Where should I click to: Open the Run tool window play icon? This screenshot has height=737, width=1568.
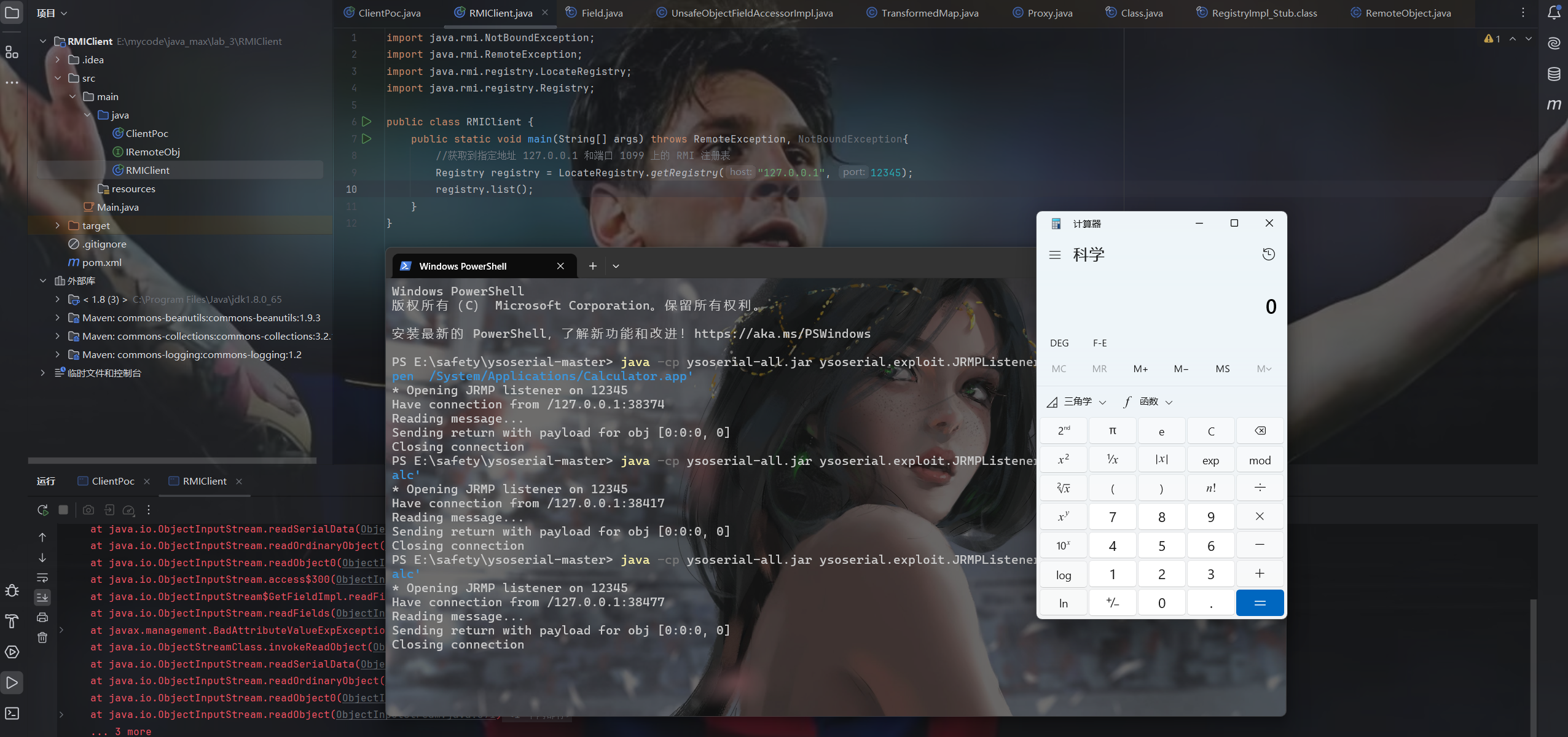click(12, 683)
